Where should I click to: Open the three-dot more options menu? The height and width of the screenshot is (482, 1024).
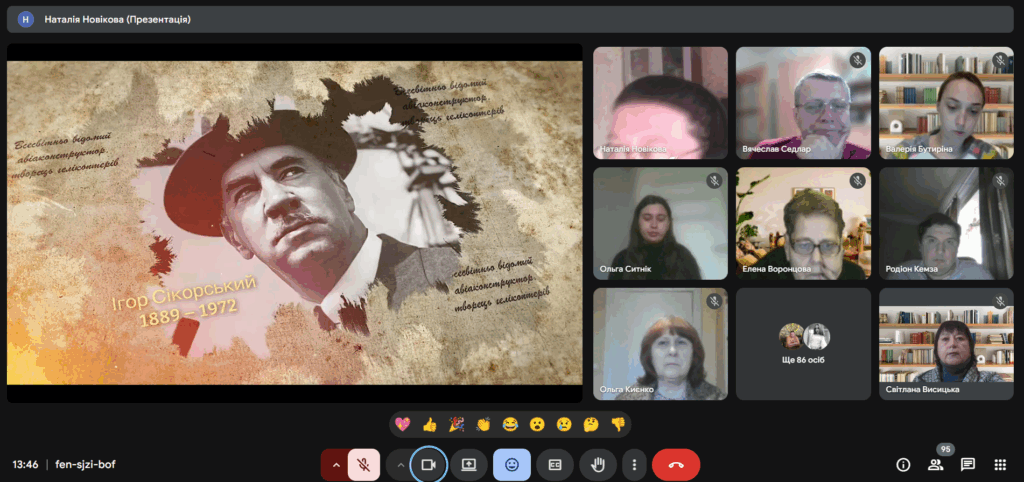pos(633,465)
